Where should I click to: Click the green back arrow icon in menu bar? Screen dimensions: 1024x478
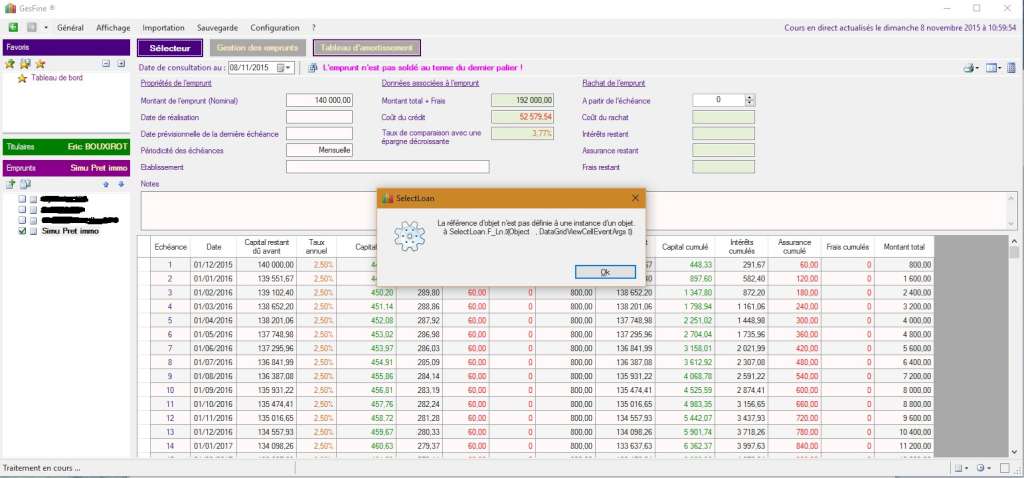(x=13, y=28)
